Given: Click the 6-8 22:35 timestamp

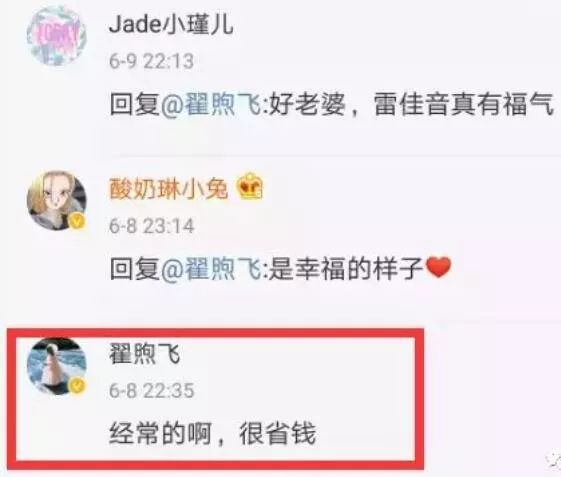Looking at the screenshot, I should point(151,390).
